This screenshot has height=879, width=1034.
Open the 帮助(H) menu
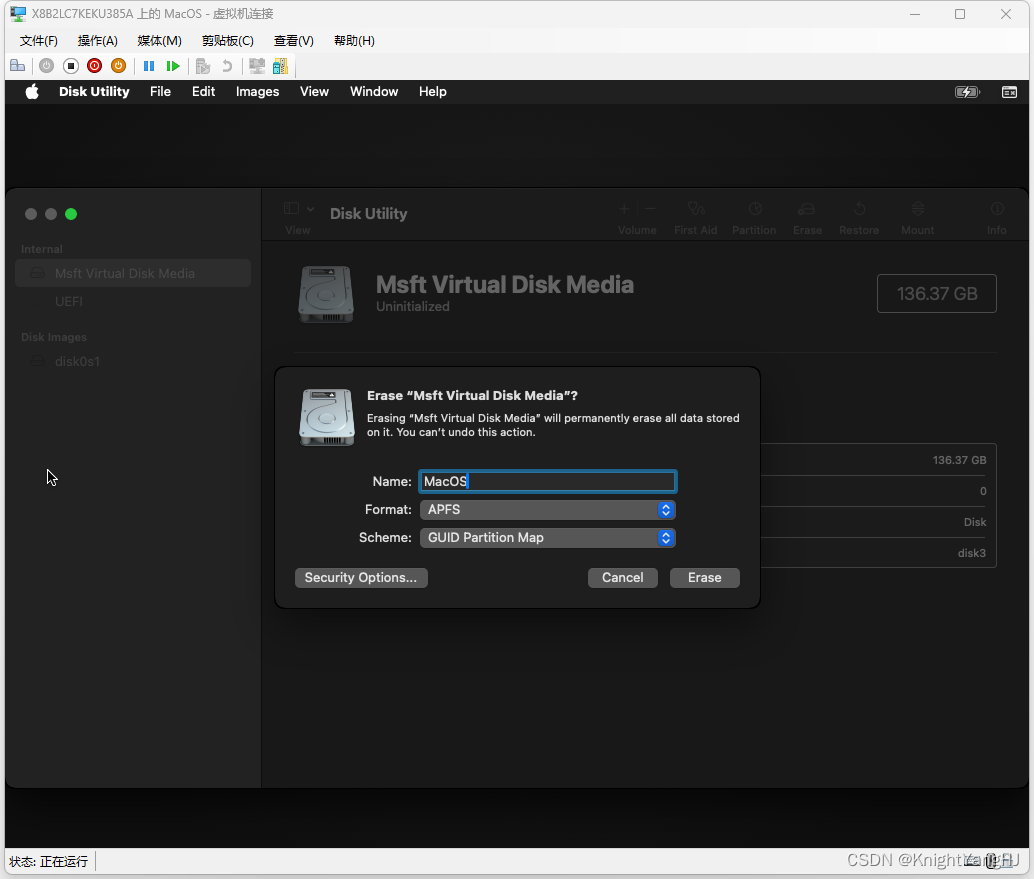point(354,41)
